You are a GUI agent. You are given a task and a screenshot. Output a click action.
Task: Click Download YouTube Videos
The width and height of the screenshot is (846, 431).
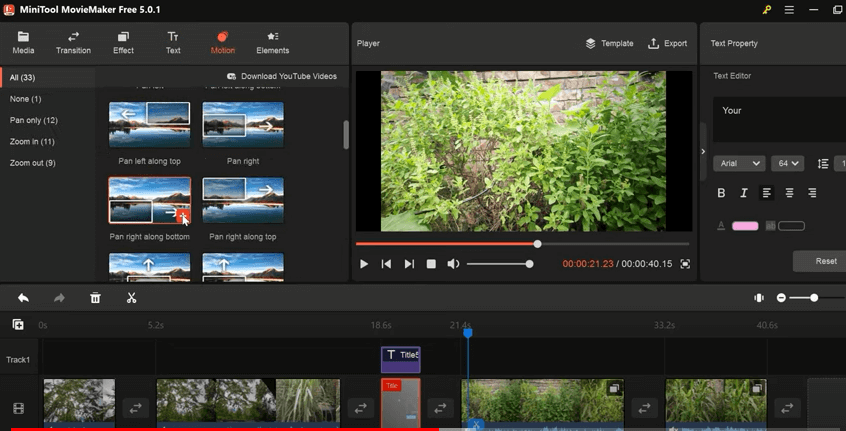pos(282,76)
